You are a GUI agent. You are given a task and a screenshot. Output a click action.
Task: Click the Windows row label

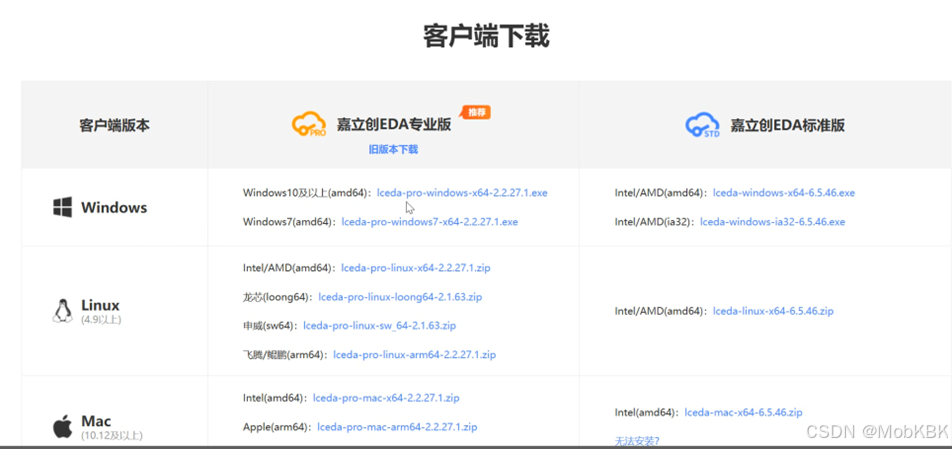pyautogui.click(x=114, y=208)
